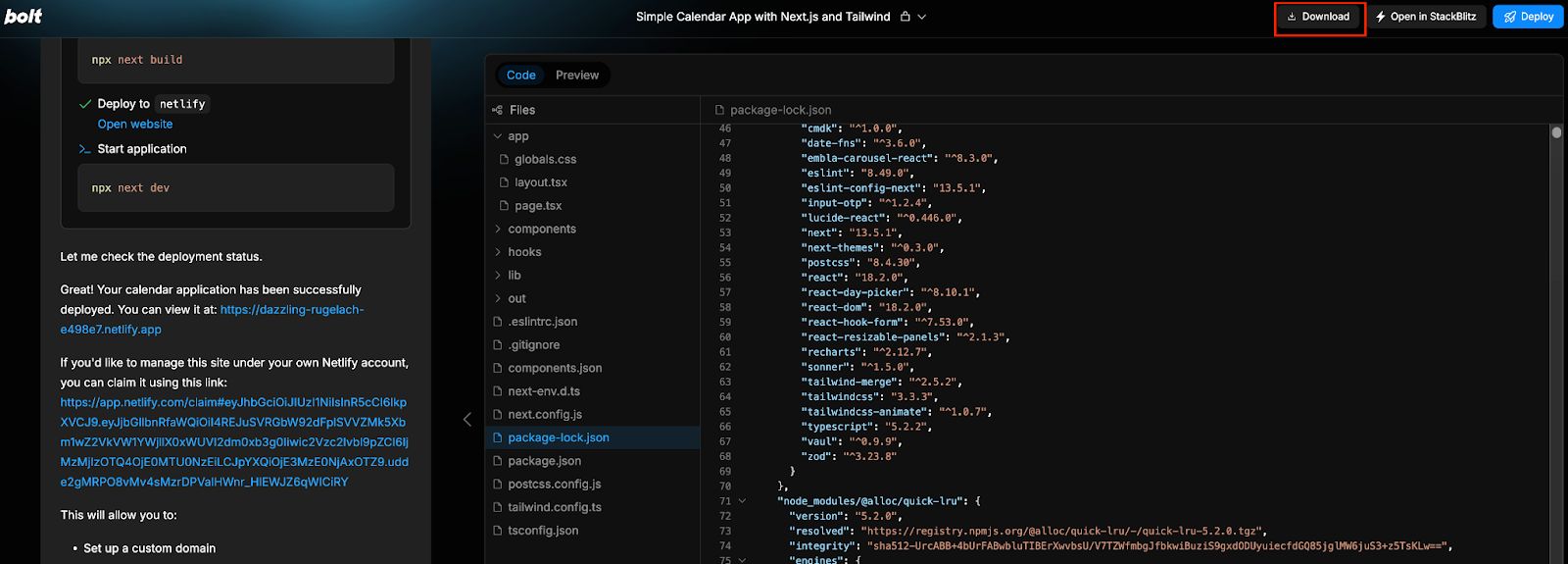Open tailwind.config.ts file
Screen dimensions: 1568x564
tap(555, 507)
